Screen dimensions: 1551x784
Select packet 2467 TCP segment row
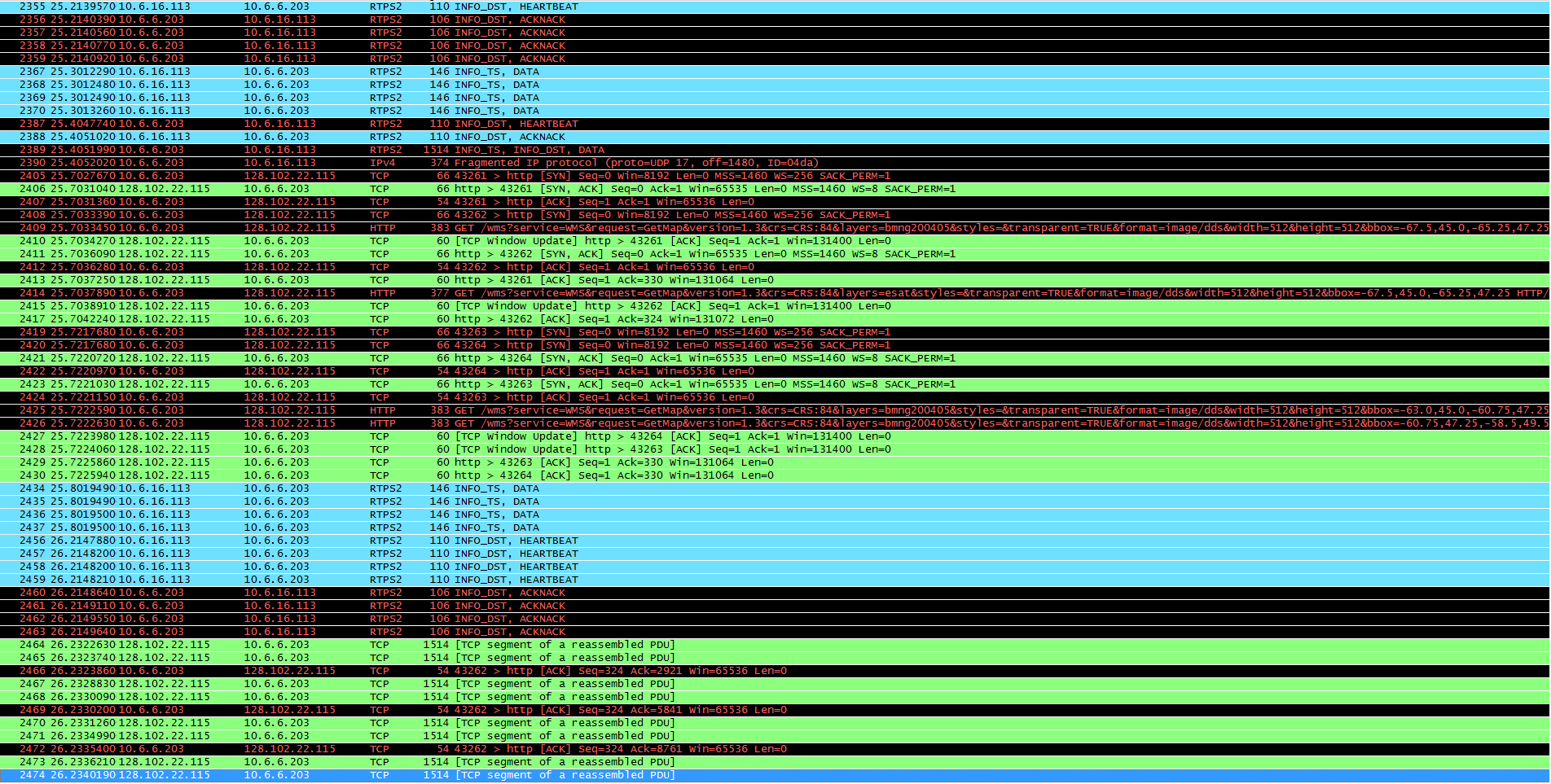coord(775,684)
